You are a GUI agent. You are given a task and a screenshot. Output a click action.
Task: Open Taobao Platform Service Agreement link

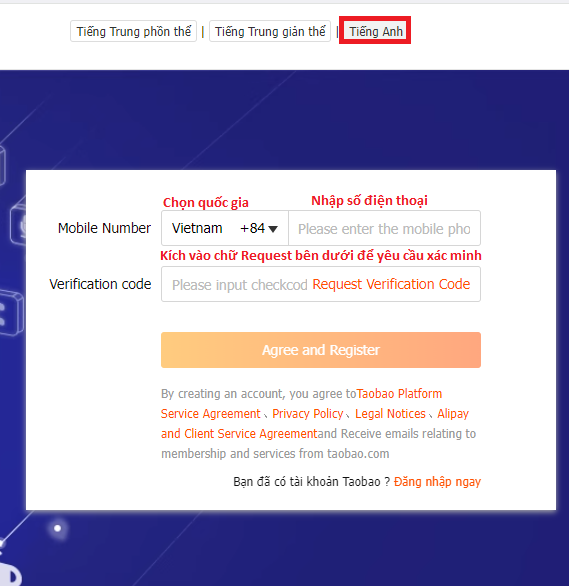coord(301,404)
